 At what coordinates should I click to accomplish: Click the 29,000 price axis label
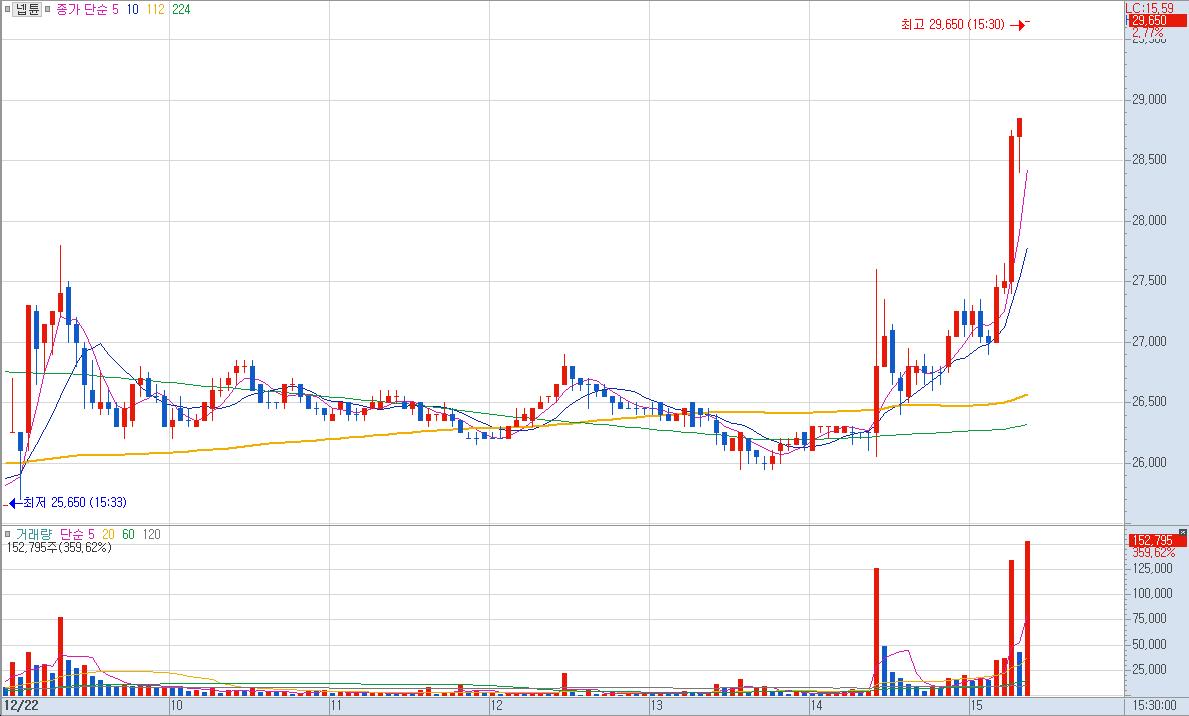(1149, 99)
